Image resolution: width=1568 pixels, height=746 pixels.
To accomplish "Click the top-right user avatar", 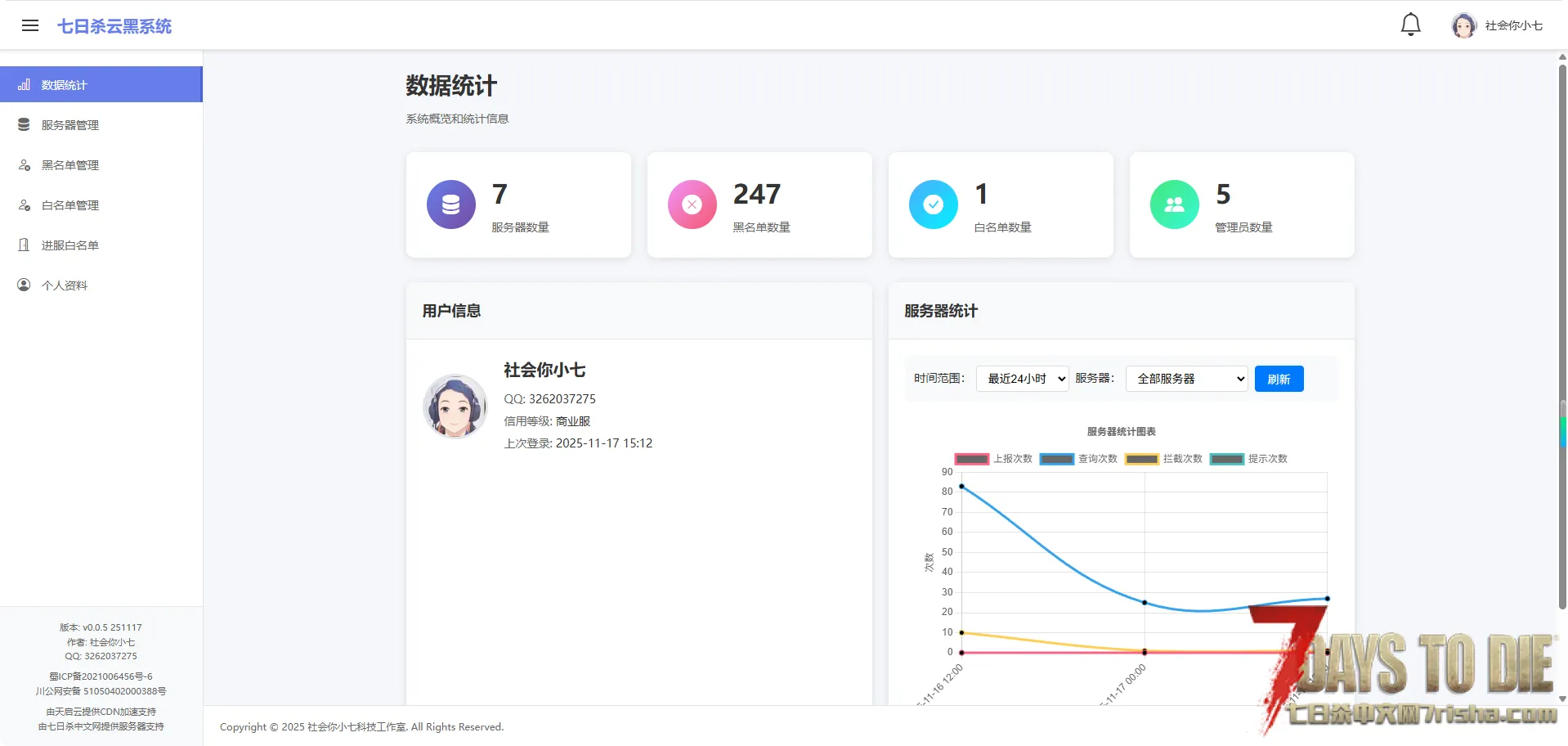I will (1463, 25).
